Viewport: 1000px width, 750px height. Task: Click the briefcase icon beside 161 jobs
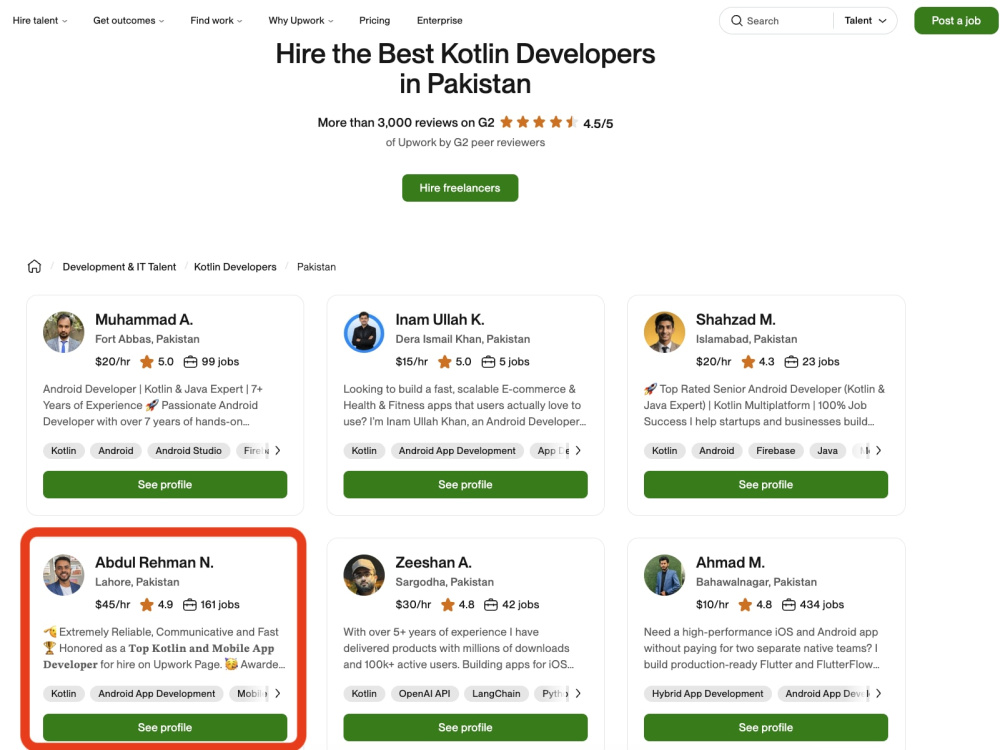pos(189,605)
